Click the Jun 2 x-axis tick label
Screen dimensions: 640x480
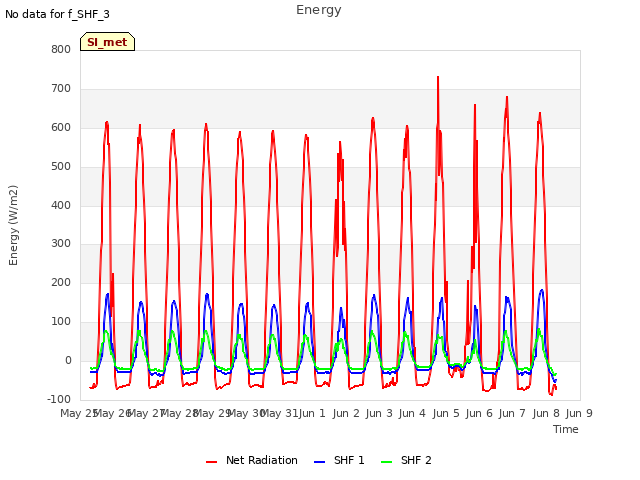click(346, 413)
